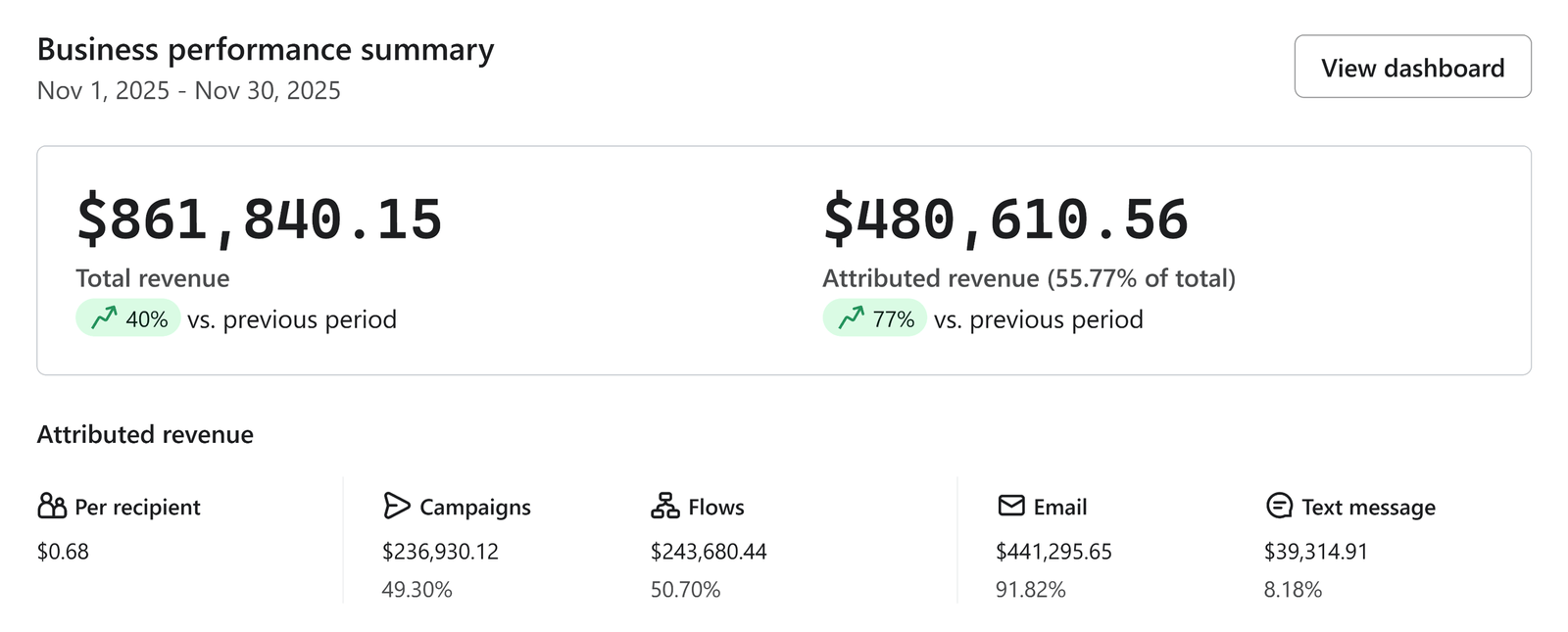Click the Attributed revenue section heading
This screenshot has height=632, width=1568.
tap(145, 434)
